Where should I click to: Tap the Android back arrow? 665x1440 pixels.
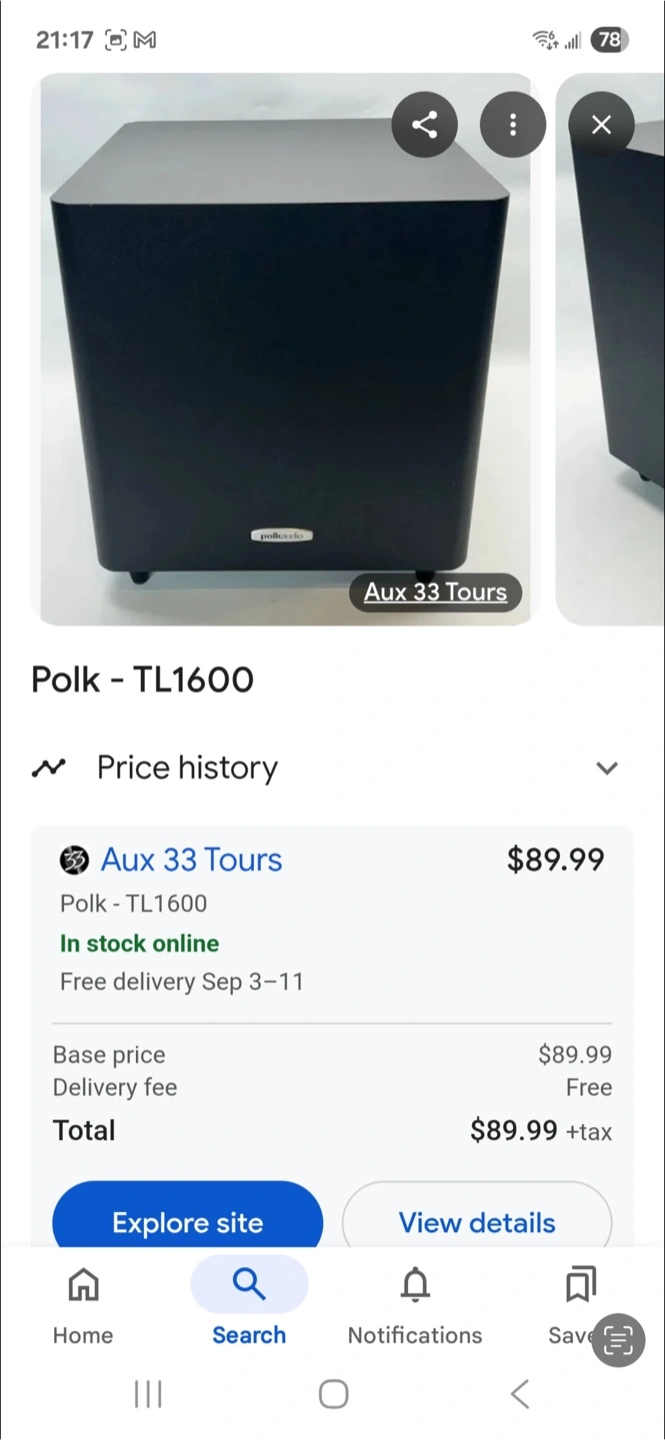tap(519, 1394)
